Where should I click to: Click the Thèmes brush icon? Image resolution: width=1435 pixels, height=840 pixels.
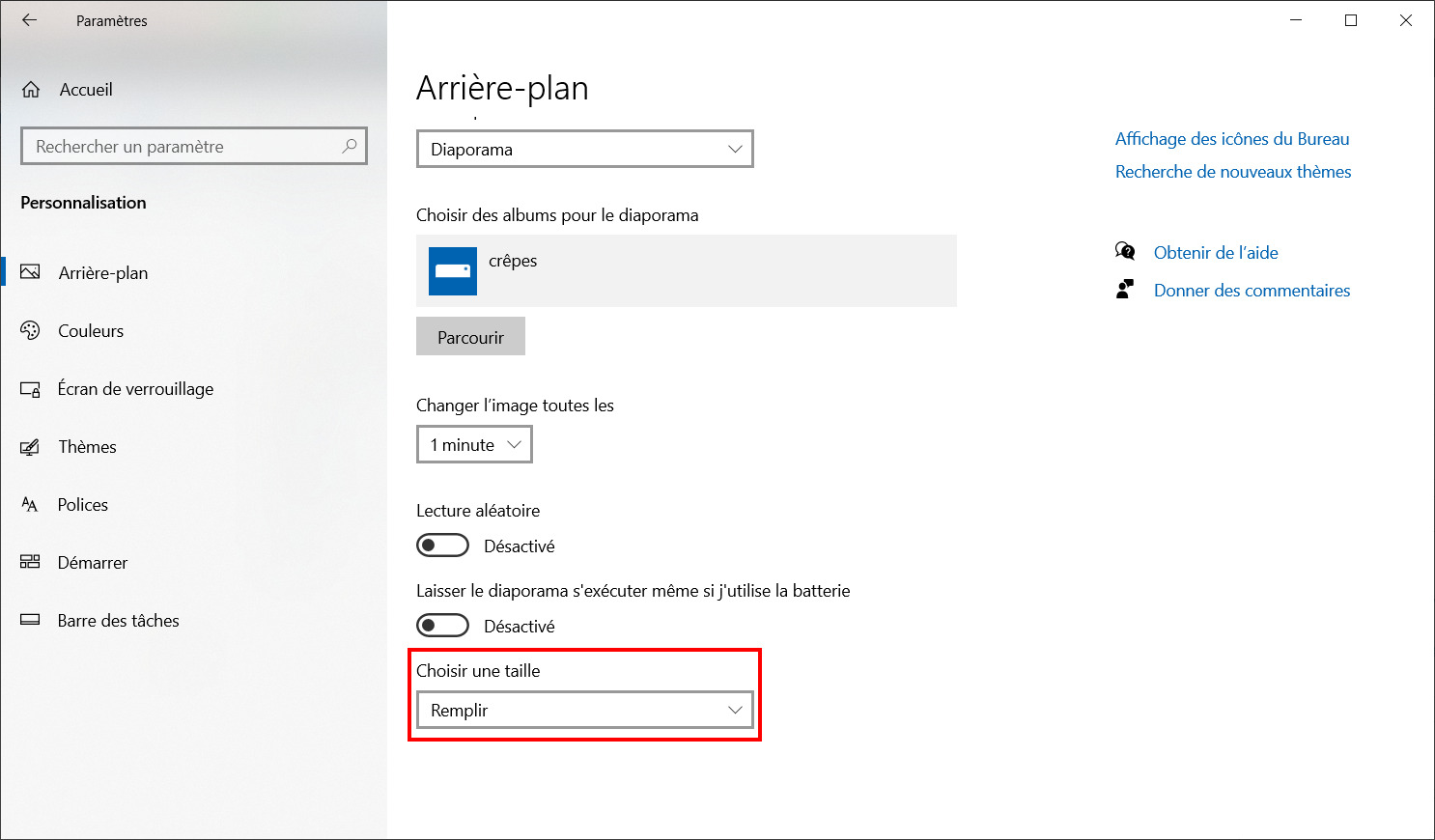(30, 447)
